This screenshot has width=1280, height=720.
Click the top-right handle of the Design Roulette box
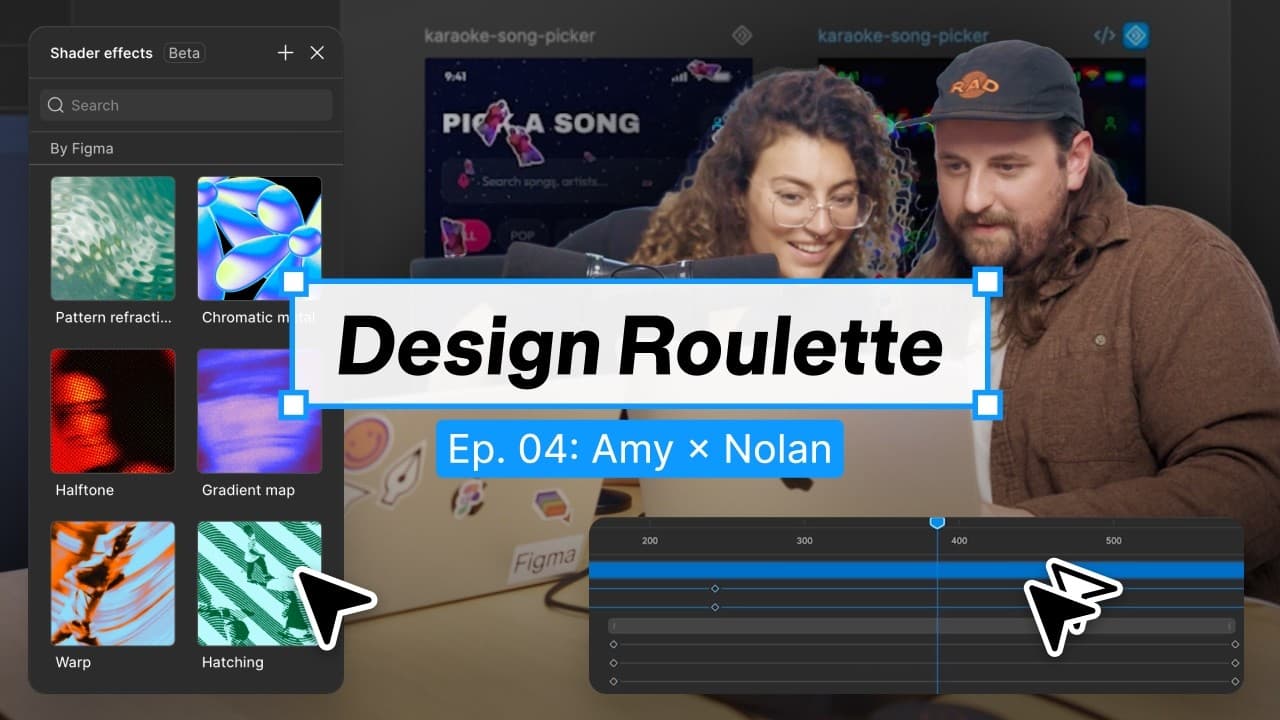[x=987, y=282]
